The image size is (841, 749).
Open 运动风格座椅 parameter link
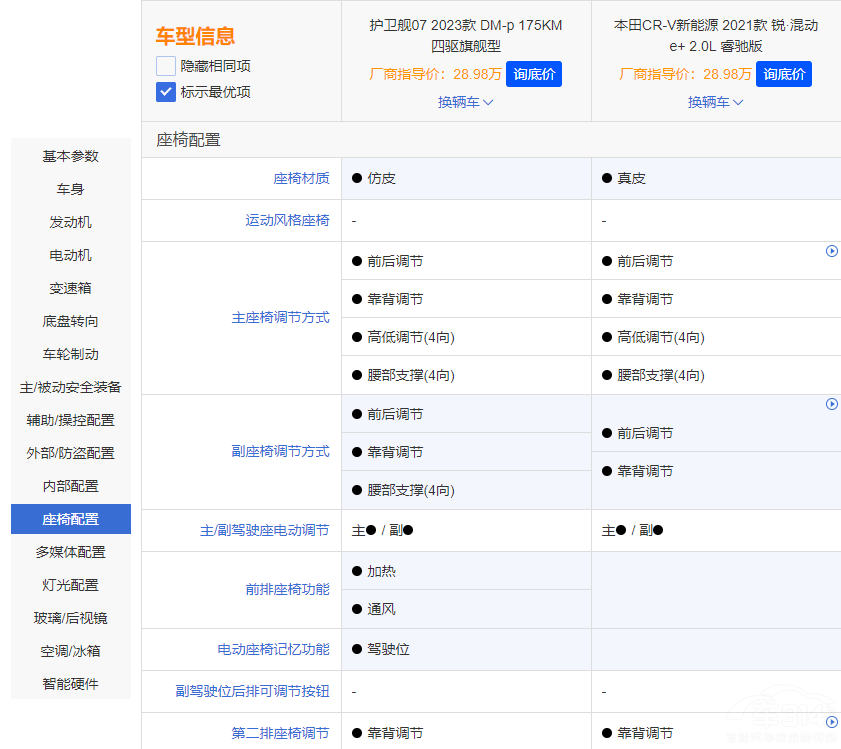(x=287, y=220)
